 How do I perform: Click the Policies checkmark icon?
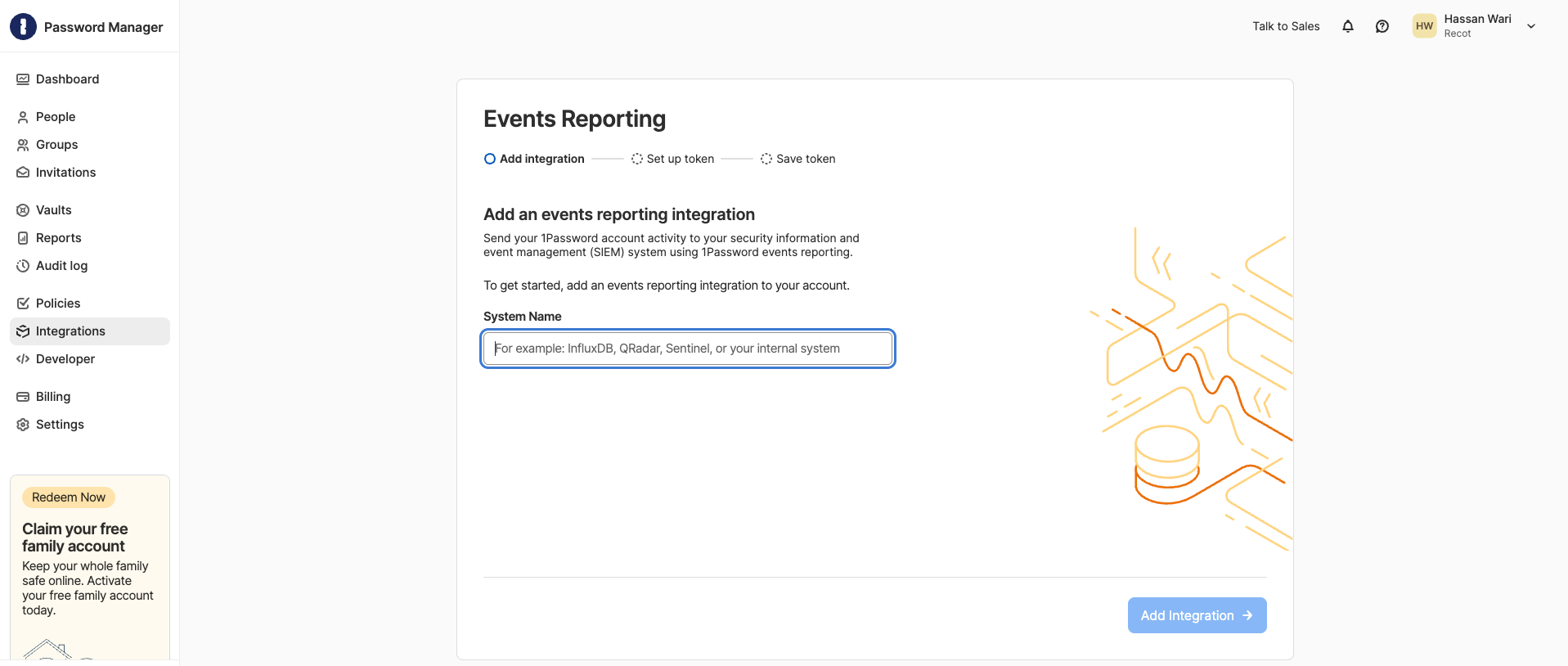pos(23,304)
